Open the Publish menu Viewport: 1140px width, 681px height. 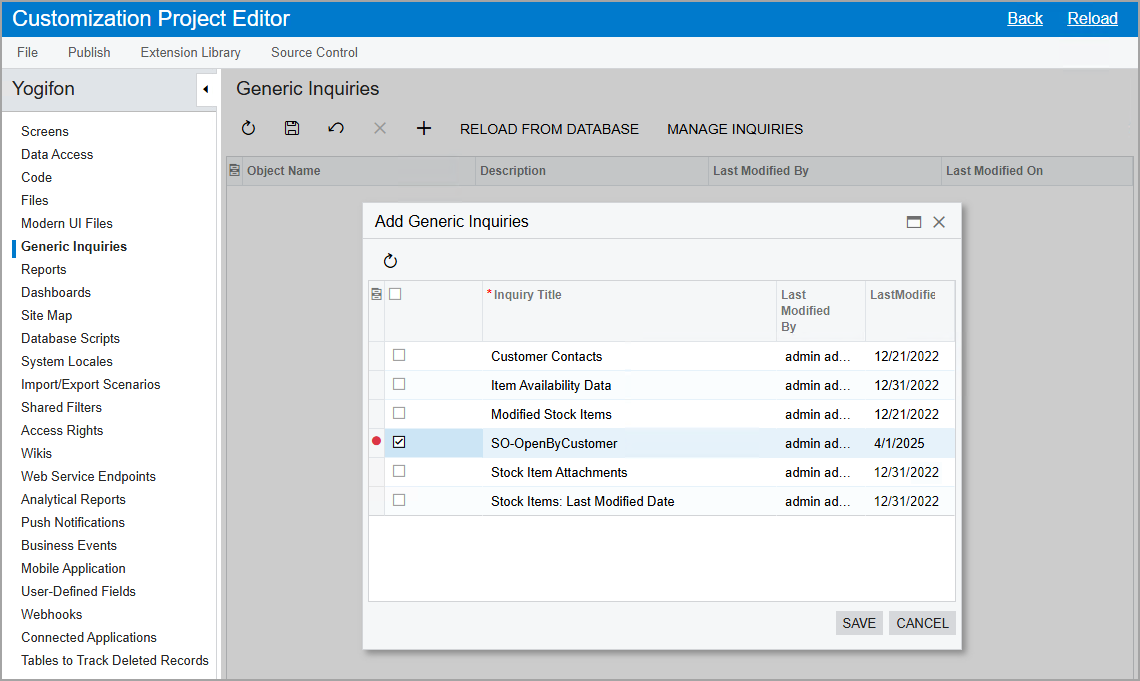89,52
